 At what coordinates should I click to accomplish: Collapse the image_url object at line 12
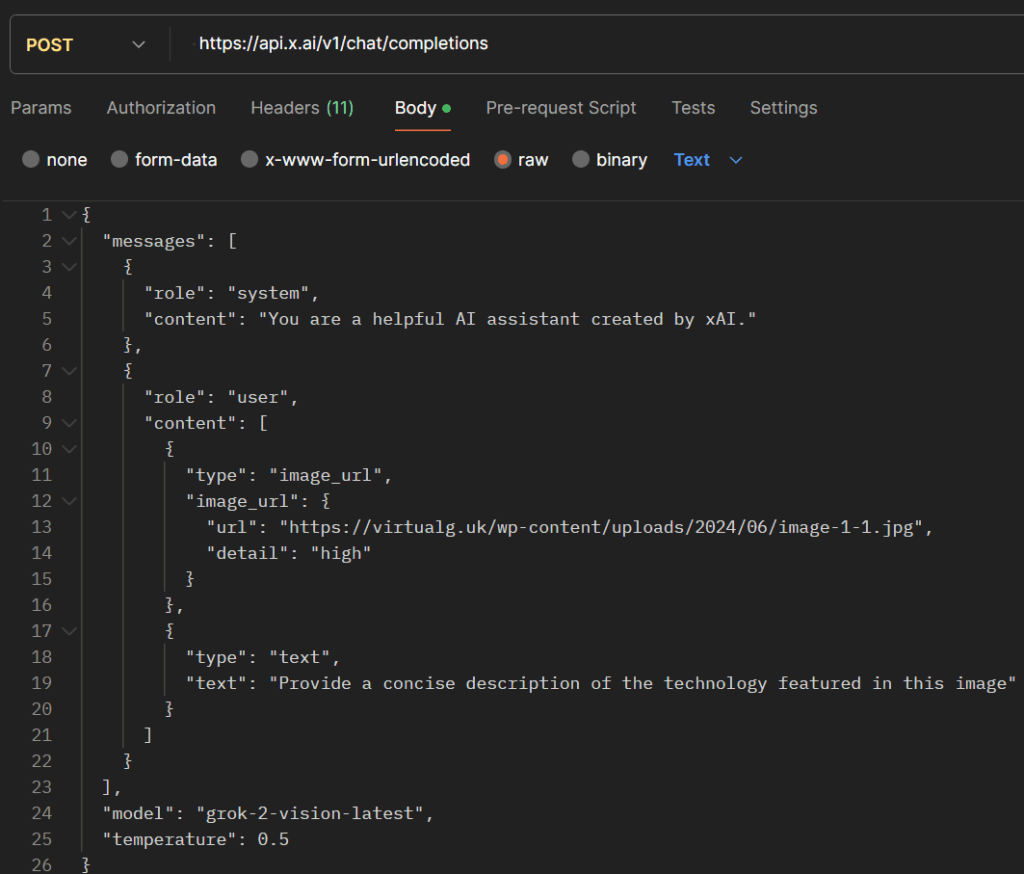68,501
